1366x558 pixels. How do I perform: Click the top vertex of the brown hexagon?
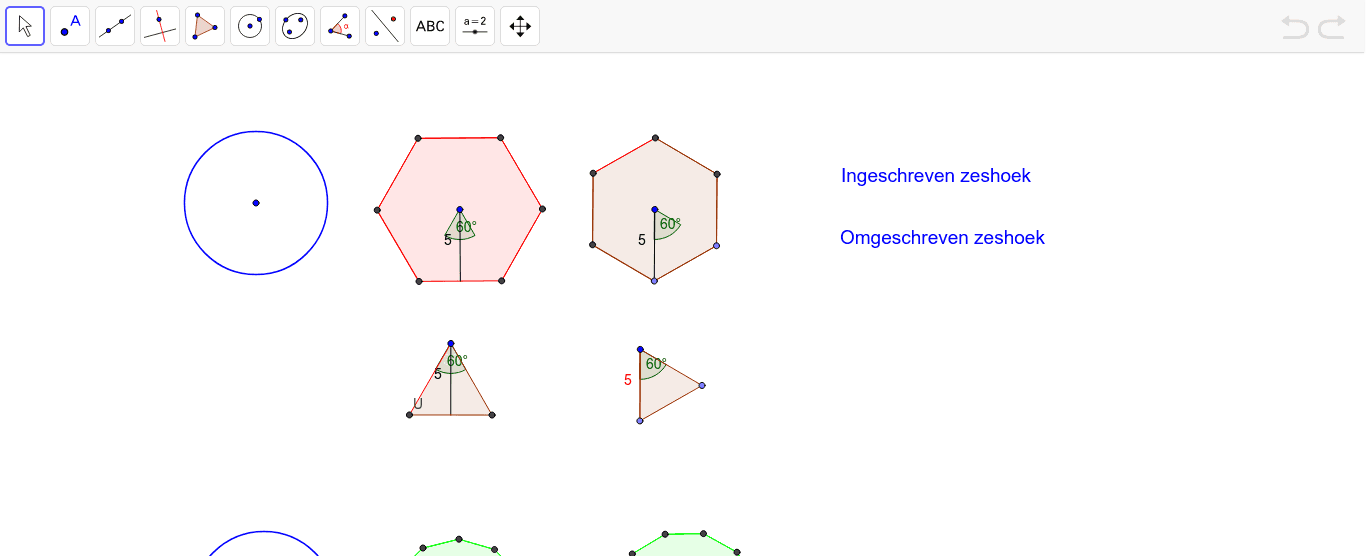[655, 138]
